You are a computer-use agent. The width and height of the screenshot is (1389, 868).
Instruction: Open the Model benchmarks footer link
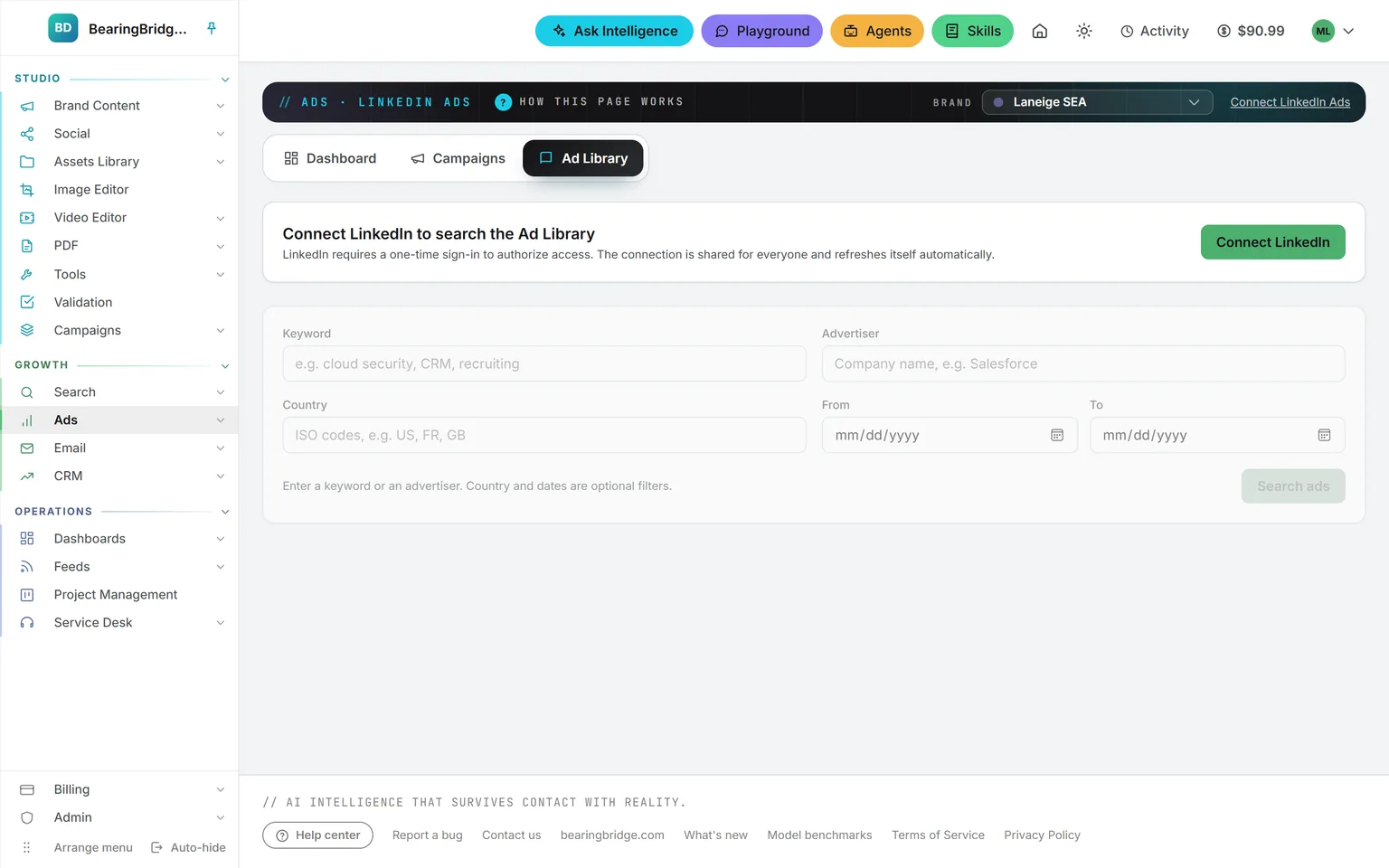819,835
